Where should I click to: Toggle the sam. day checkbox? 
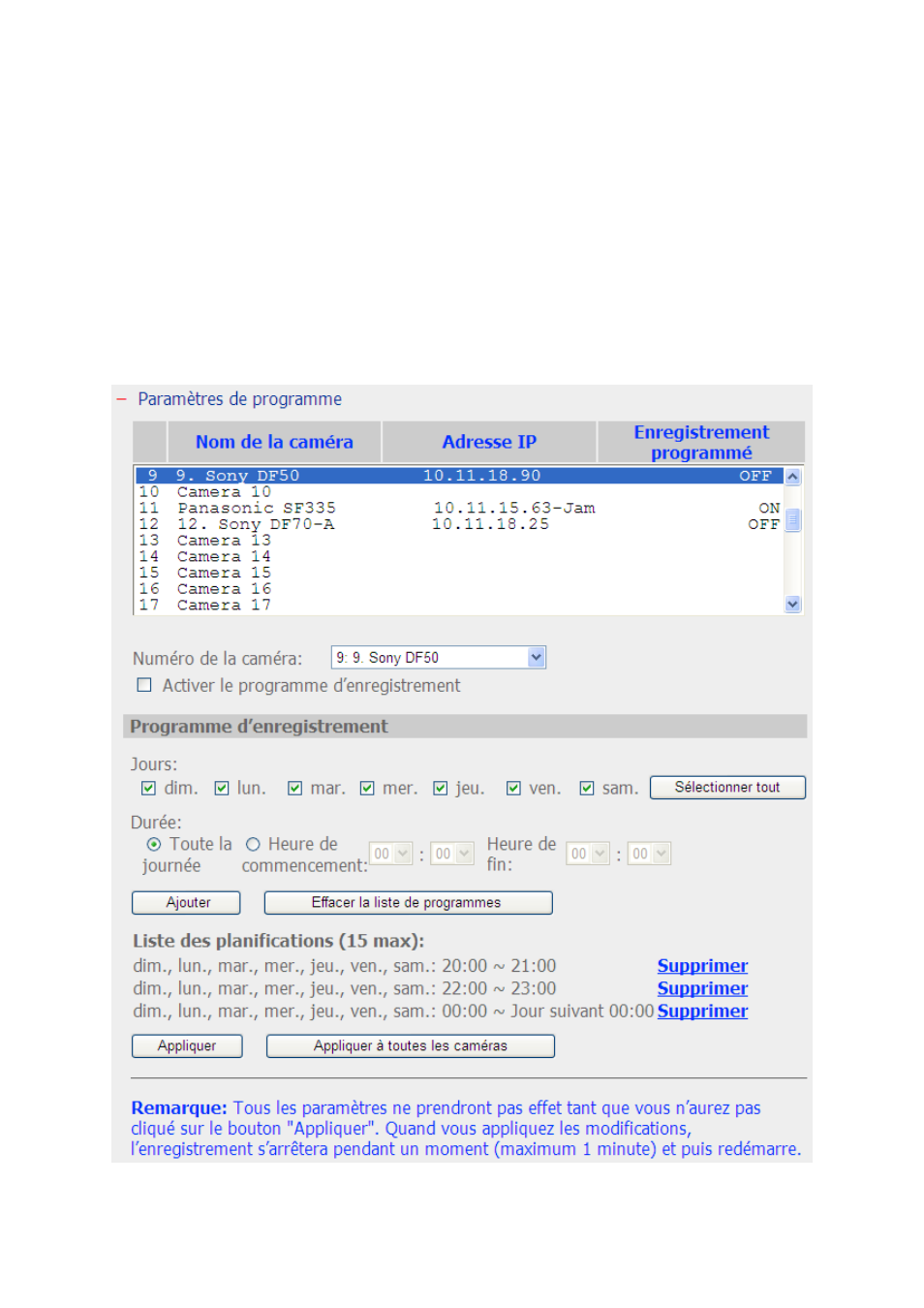point(586,789)
